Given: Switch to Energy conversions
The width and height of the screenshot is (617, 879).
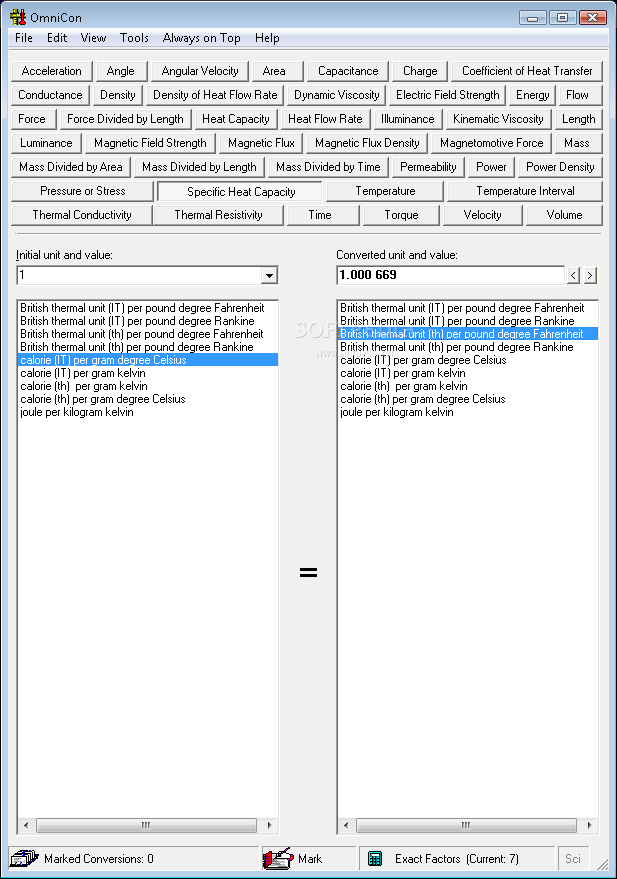Looking at the screenshot, I should point(532,95).
